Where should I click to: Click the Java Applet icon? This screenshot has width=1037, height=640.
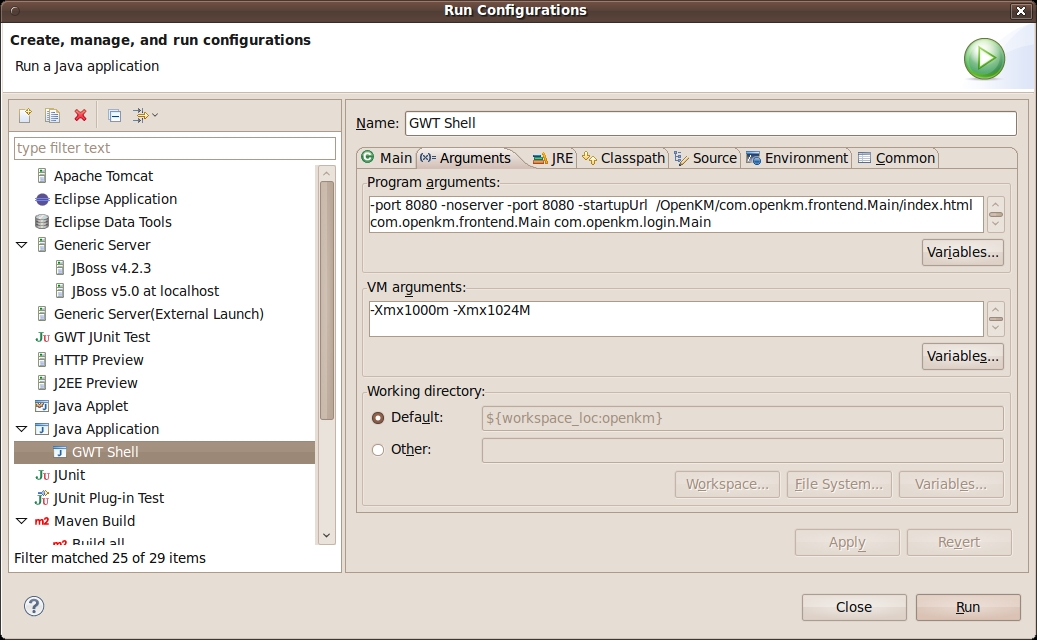[42, 406]
